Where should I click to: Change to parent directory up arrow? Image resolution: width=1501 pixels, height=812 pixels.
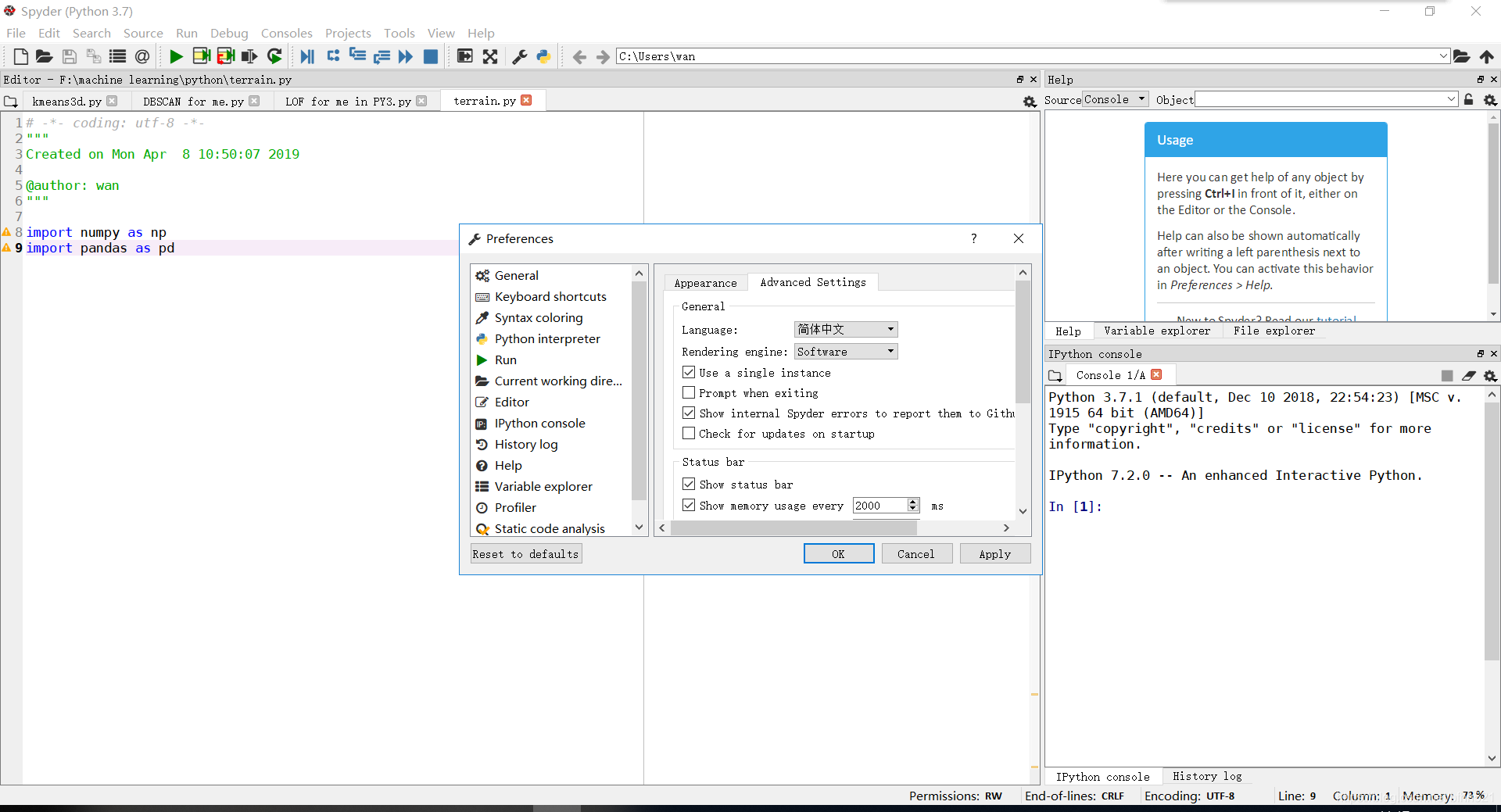(x=1486, y=56)
